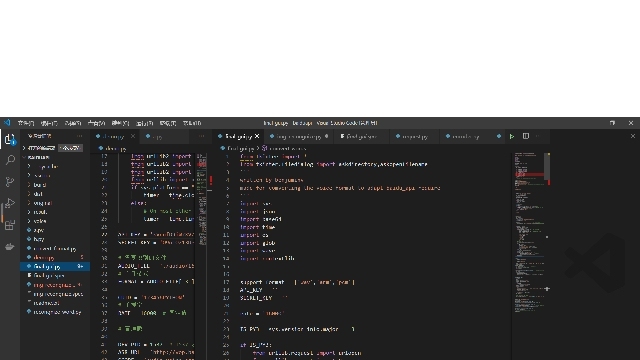Screen dimensions: 640x360
Task: Restore down the VS Code window
Action: click(612, 122)
